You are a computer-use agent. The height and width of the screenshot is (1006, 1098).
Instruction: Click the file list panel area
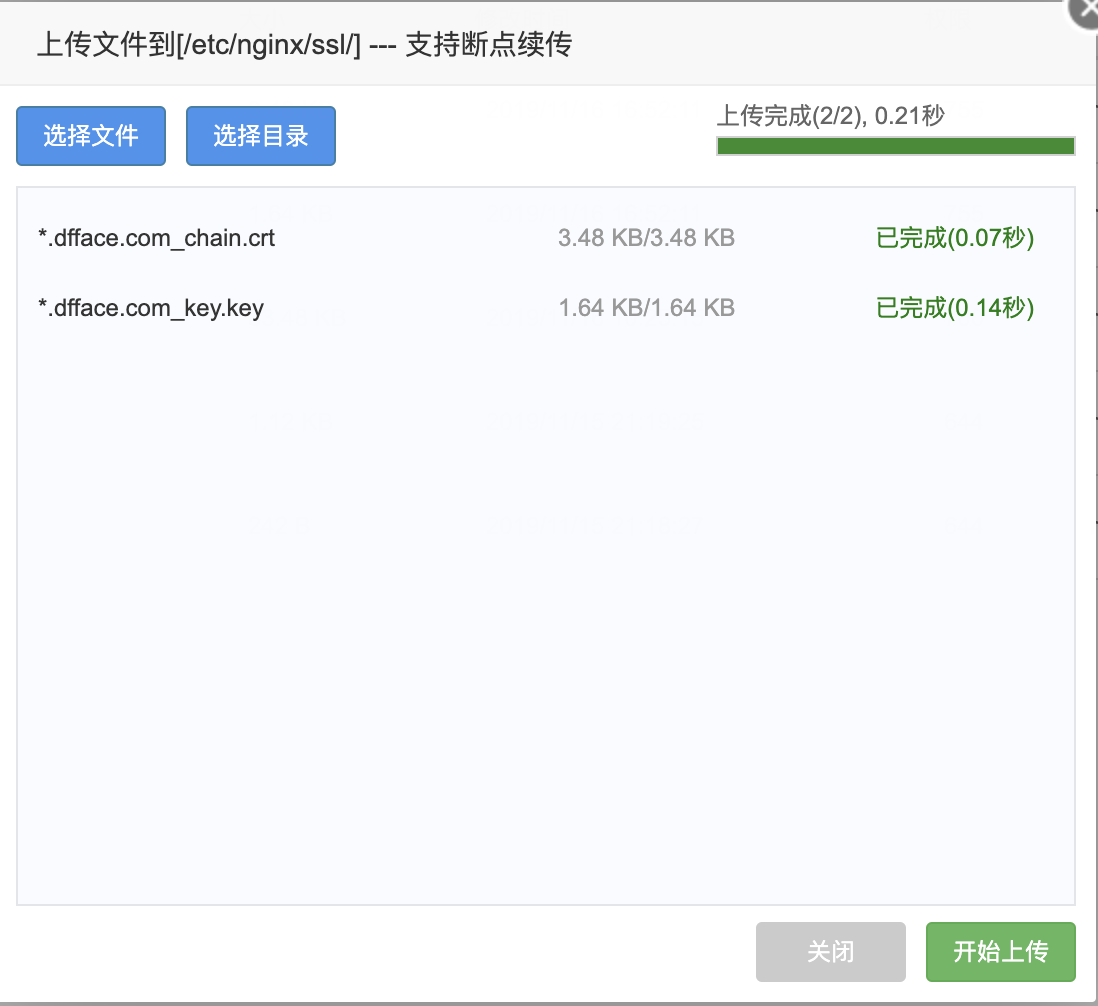point(545,600)
